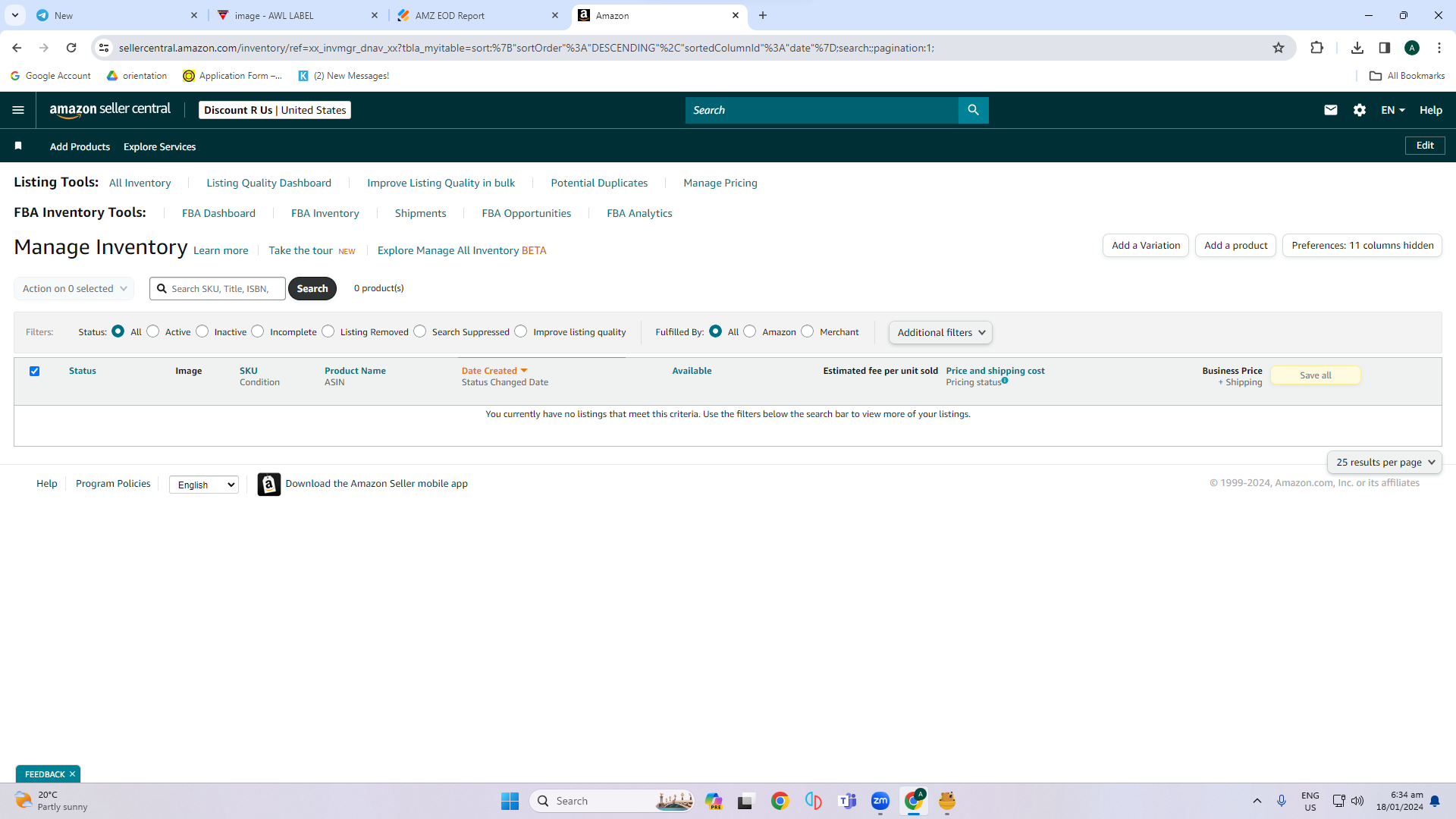Click the Date Created descending sort arrow
The width and height of the screenshot is (1456, 819).
pyautogui.click(x=524, y=371)
